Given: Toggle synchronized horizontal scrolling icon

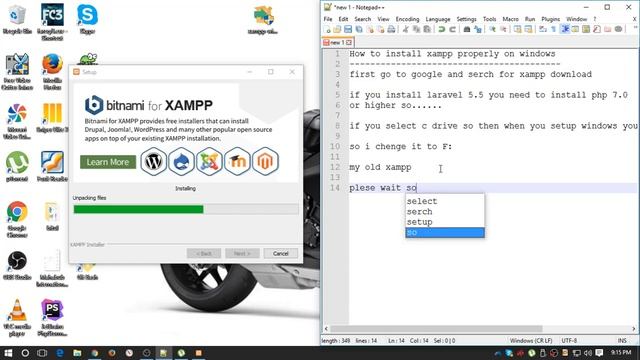Looking at the screenshot, I should pyautogui.click(x=528, y=29).
